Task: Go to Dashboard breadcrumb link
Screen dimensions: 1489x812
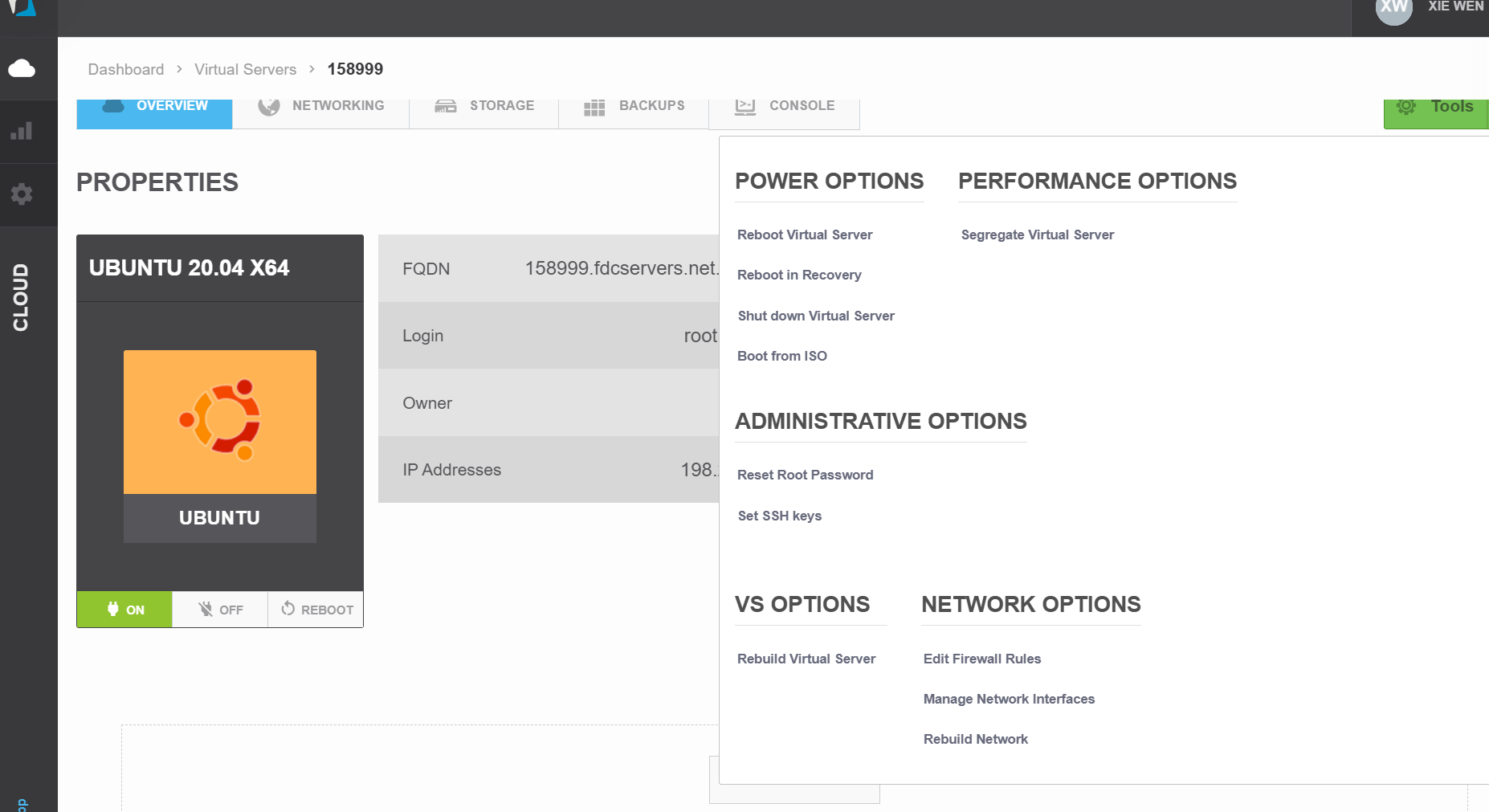Action: [x=125, y=69]
